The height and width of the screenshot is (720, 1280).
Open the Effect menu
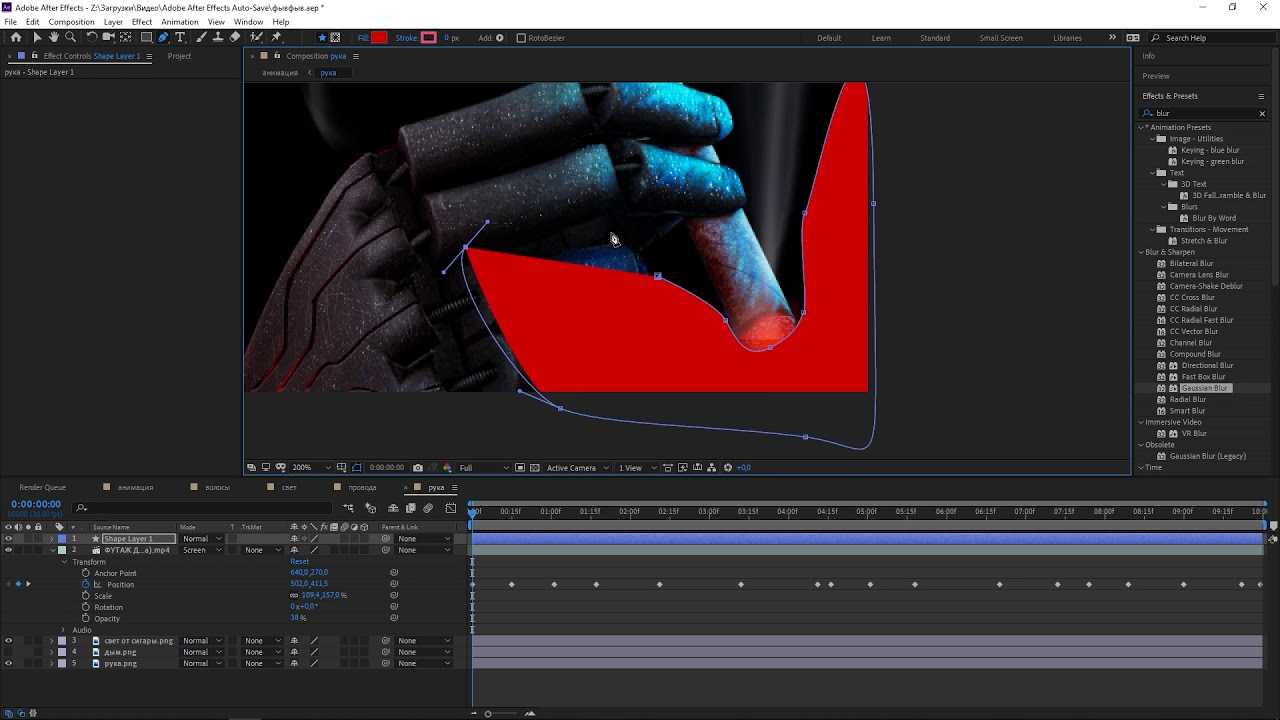pos(142,22)
